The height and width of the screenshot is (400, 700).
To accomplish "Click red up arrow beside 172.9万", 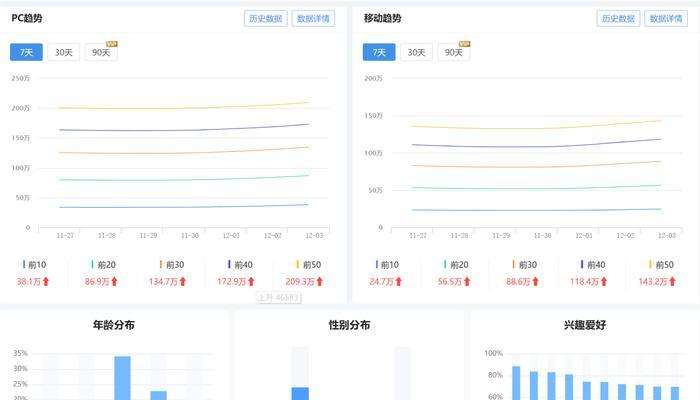I will click(x=251, y=282).
